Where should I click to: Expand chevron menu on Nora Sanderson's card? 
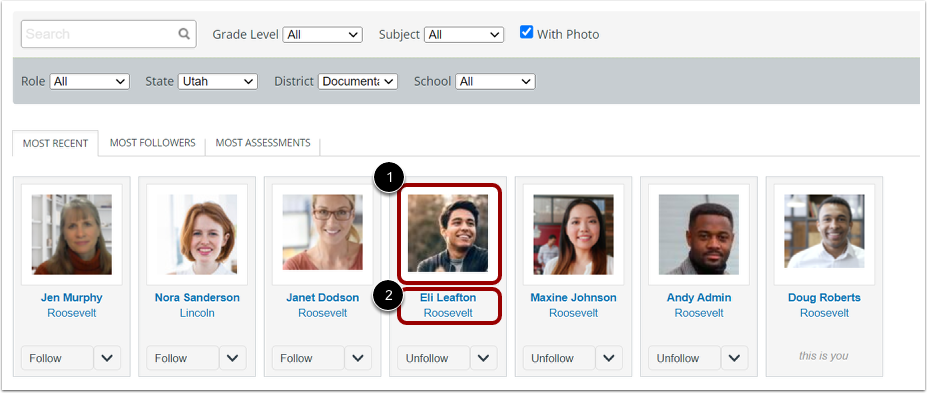click(233, 358)
